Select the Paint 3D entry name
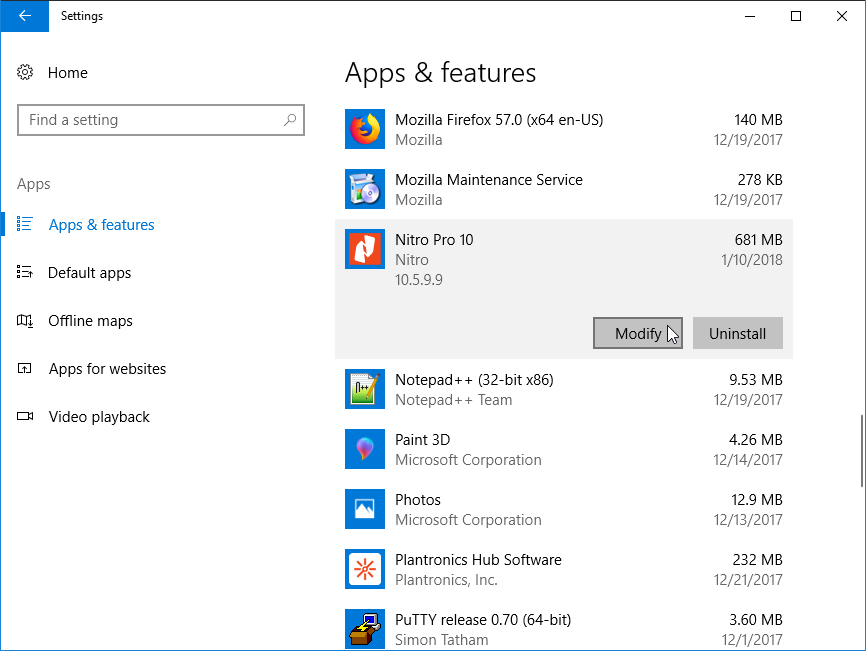This screenshot has width=866, height=651. coord(423,440)
